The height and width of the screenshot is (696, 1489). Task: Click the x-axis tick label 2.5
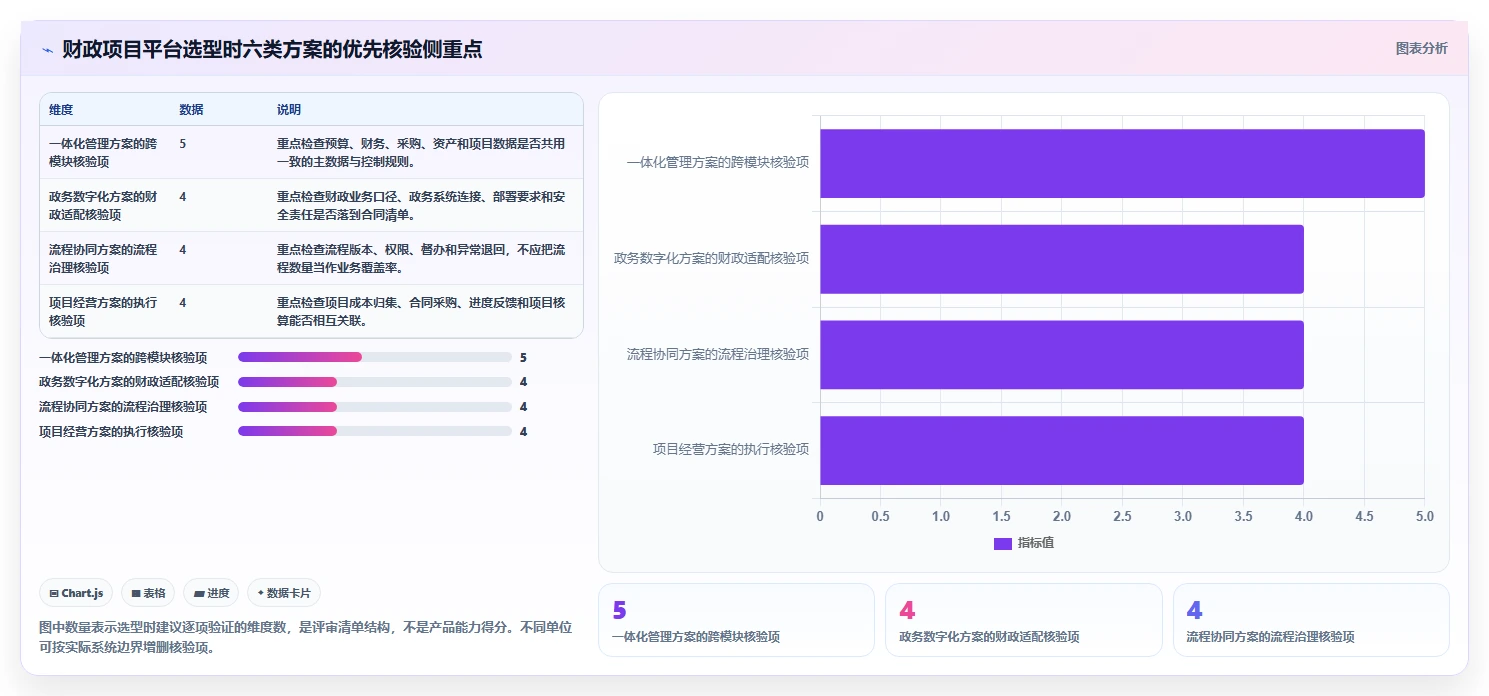pyautogui.click(x=1122, y=517)
